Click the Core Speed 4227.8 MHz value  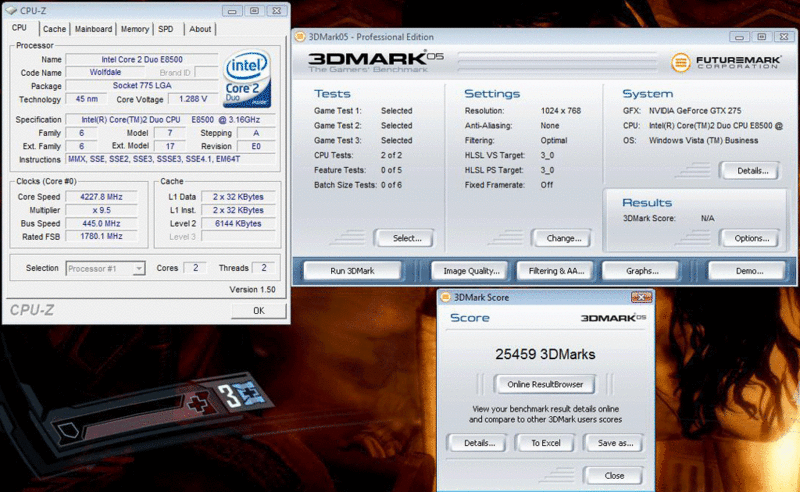coord(101,196)
